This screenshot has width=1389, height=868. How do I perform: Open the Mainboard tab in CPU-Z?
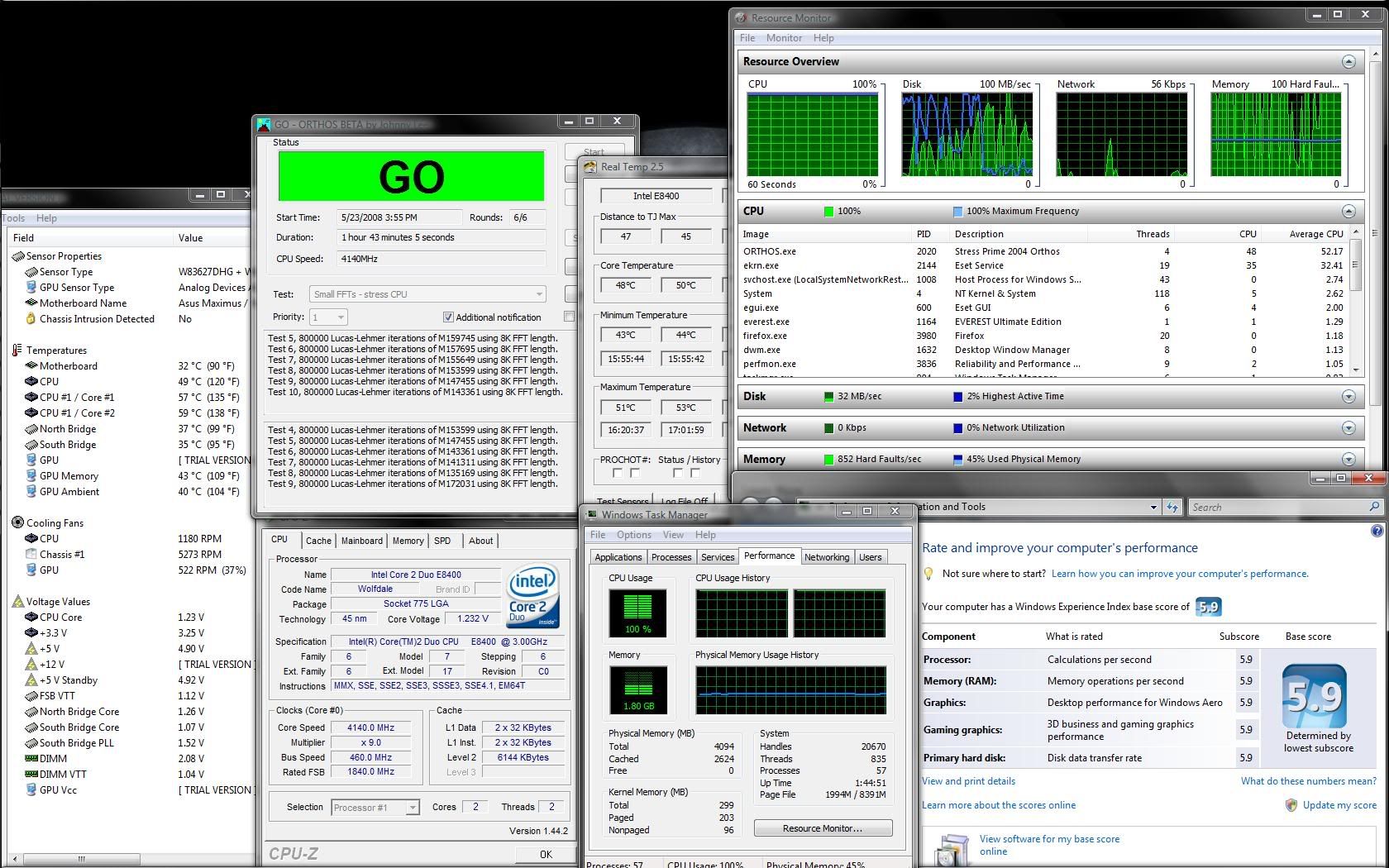tap(362, 541)
